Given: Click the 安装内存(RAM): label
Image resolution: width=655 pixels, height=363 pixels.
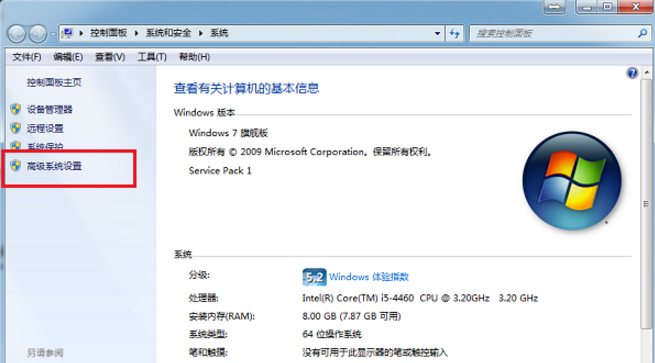Looking at the screenshot, I should click(222, 316).
